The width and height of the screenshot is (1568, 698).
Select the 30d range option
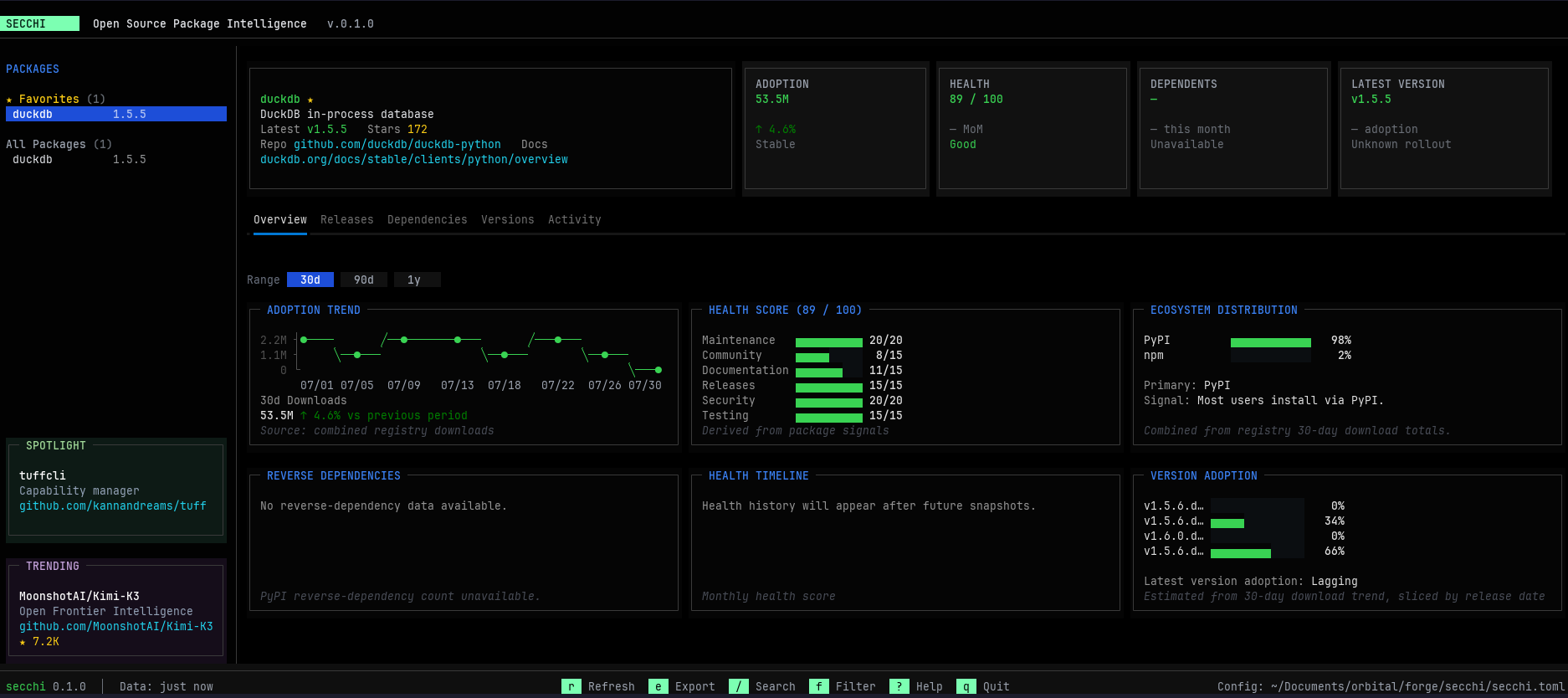pos(310,280)
